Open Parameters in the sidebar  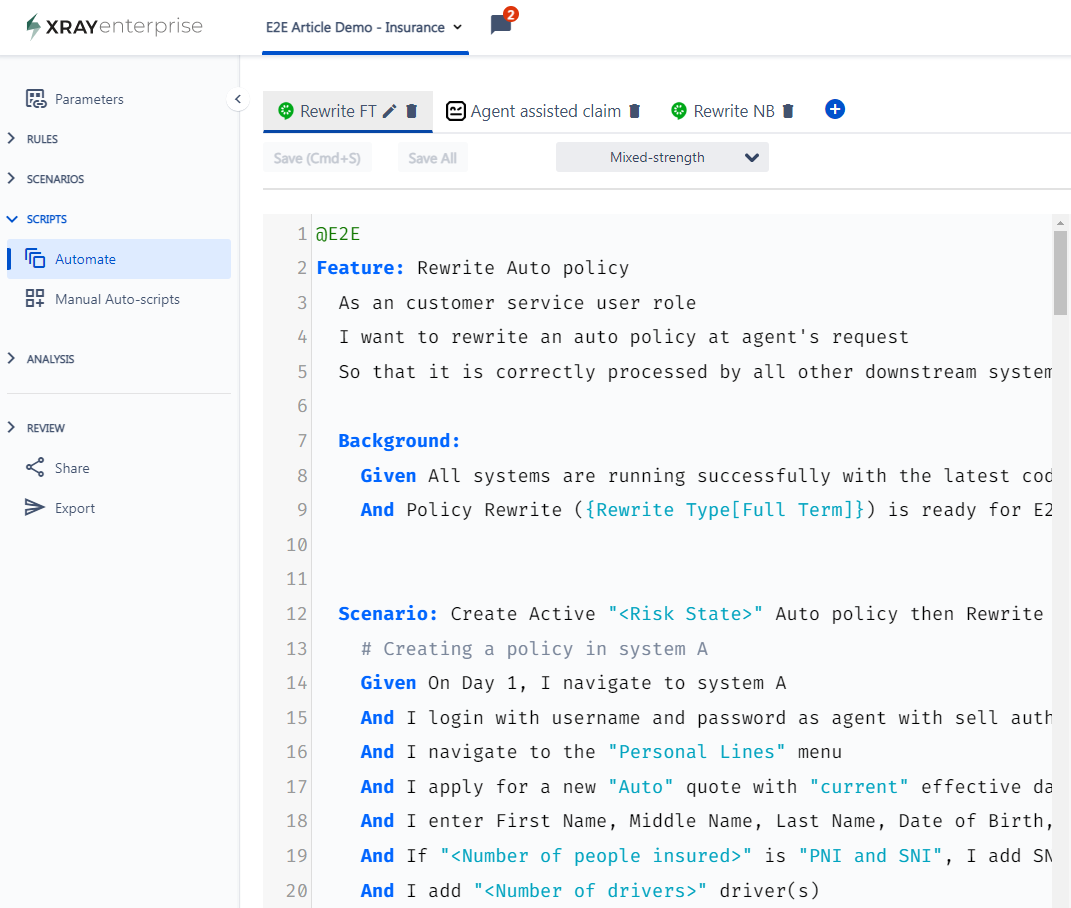tap(89, 99)
